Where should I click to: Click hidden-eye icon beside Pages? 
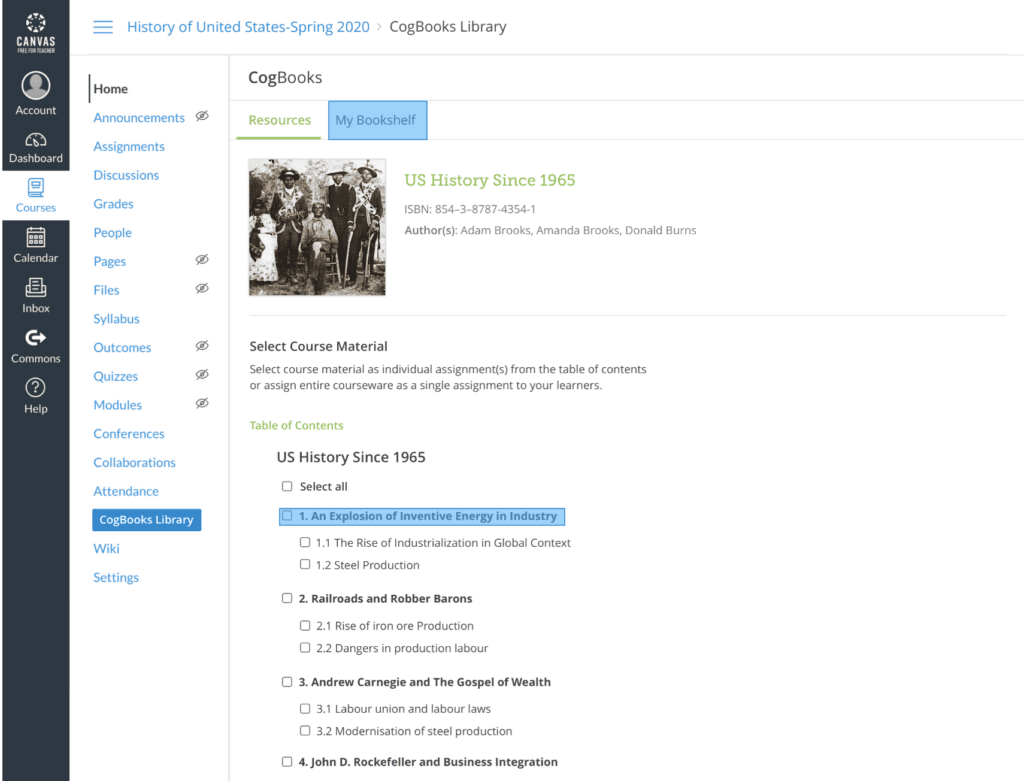click(x=202, y=260)
